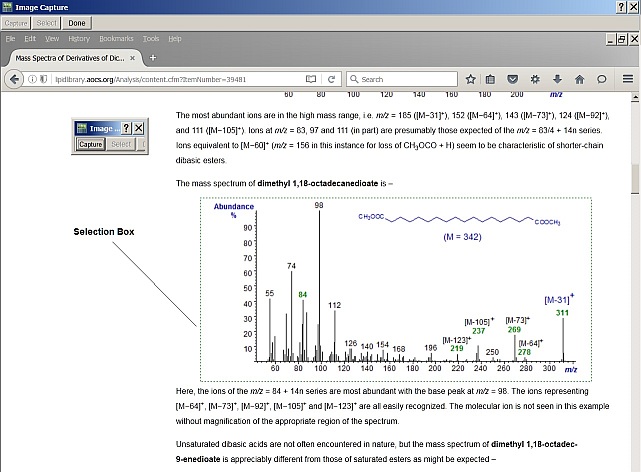Open the Tools menu
641x472 pixels.
[151, 38]
